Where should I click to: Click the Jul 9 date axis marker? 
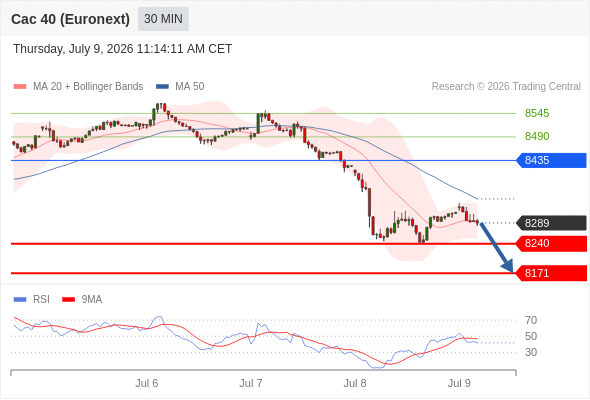click(x=459, y=383)
